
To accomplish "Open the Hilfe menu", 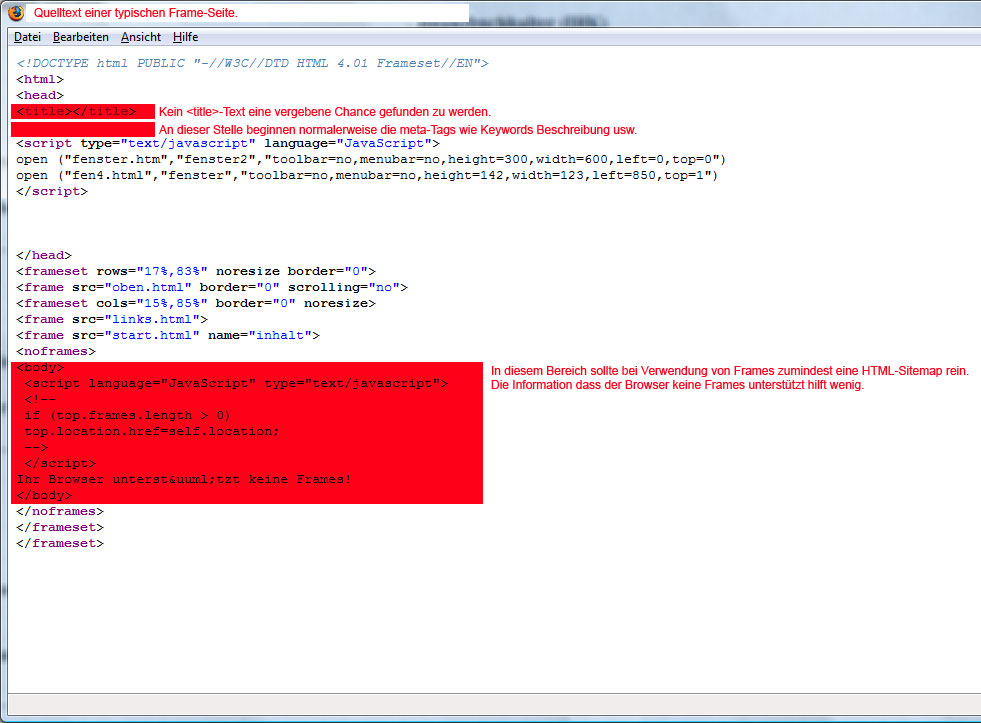I will coord(185,37).
